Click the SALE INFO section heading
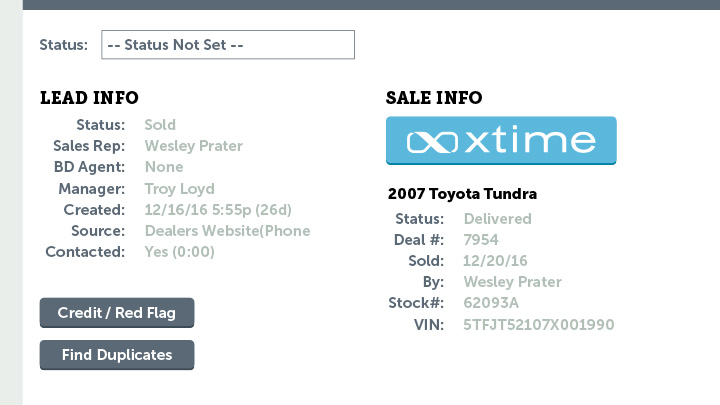Screen dimensions: 720x405 click(434, 98)
